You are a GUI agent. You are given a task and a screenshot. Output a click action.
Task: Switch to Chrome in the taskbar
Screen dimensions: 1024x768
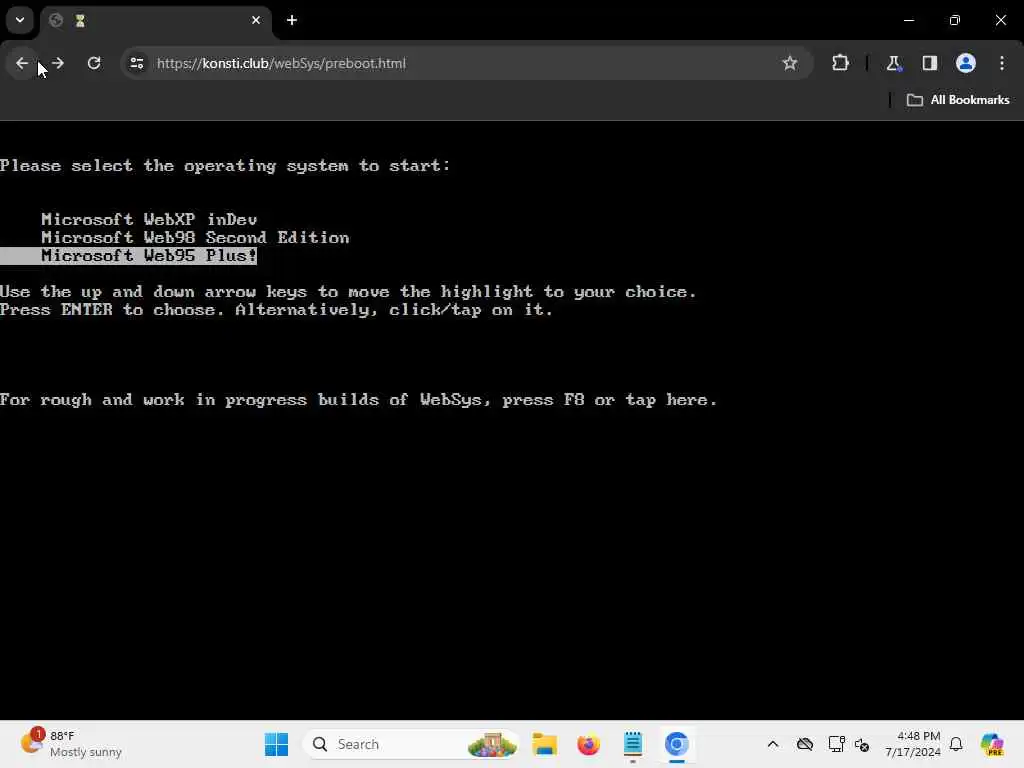[x=677, y=744]
